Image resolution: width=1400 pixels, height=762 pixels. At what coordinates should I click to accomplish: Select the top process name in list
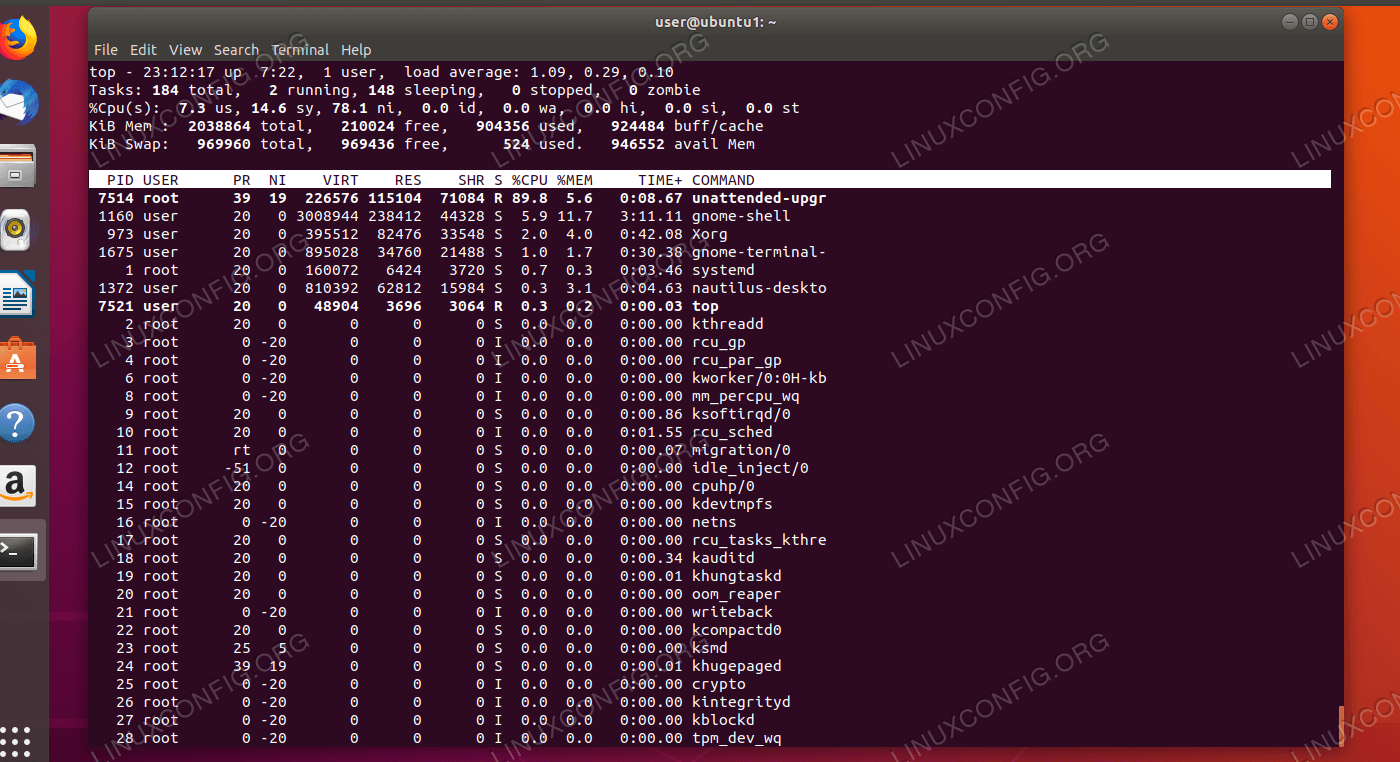coord(705,306)
